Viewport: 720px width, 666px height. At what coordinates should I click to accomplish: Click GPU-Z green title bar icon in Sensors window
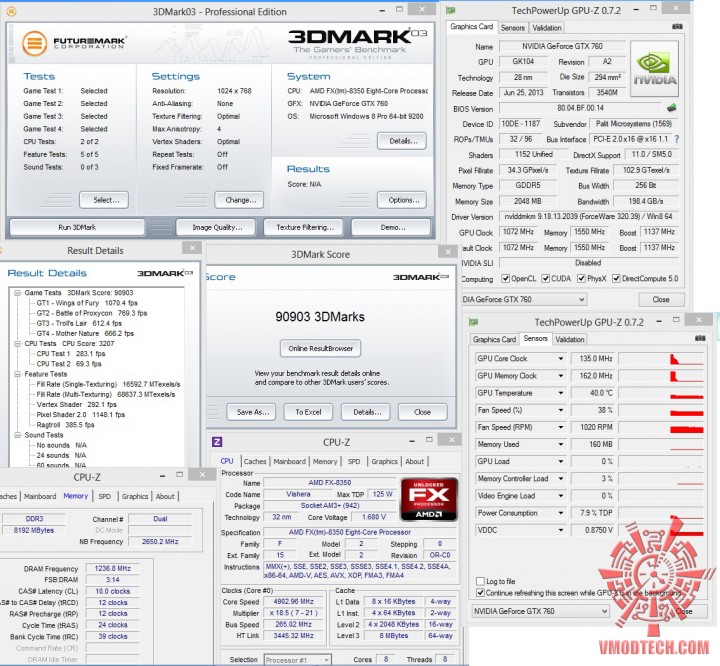pos(473,322)
